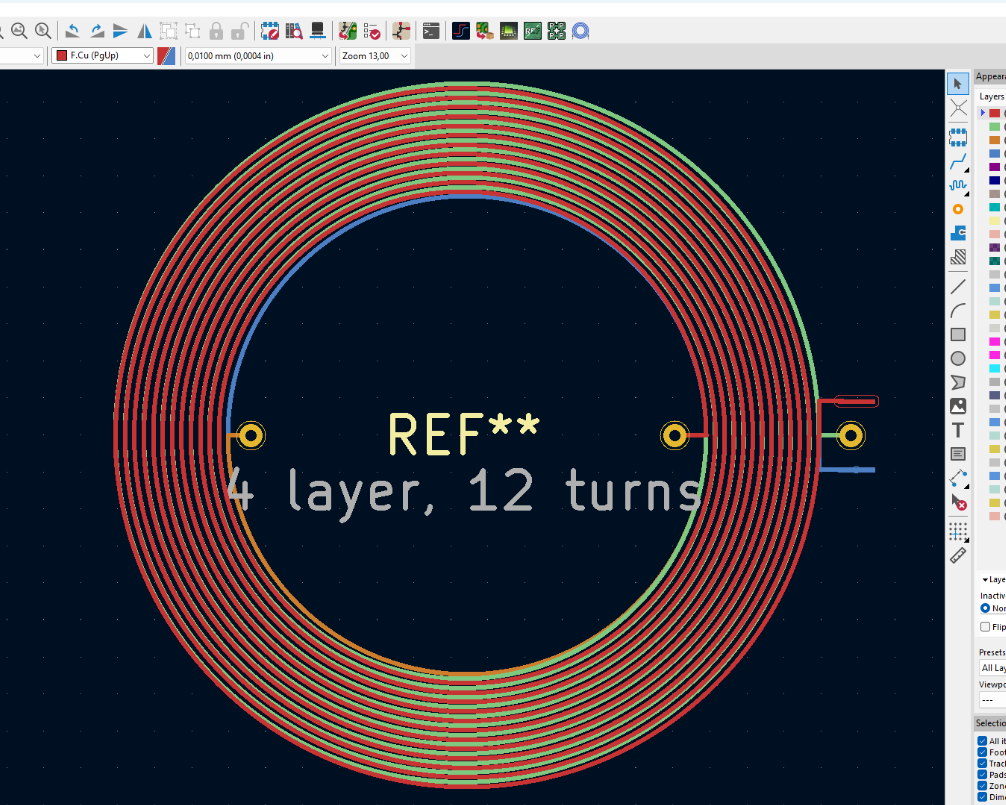Collapse the Layer Display Options expander
The width and height of the screenshot is (1006, 805).
(x=985, y=579)
